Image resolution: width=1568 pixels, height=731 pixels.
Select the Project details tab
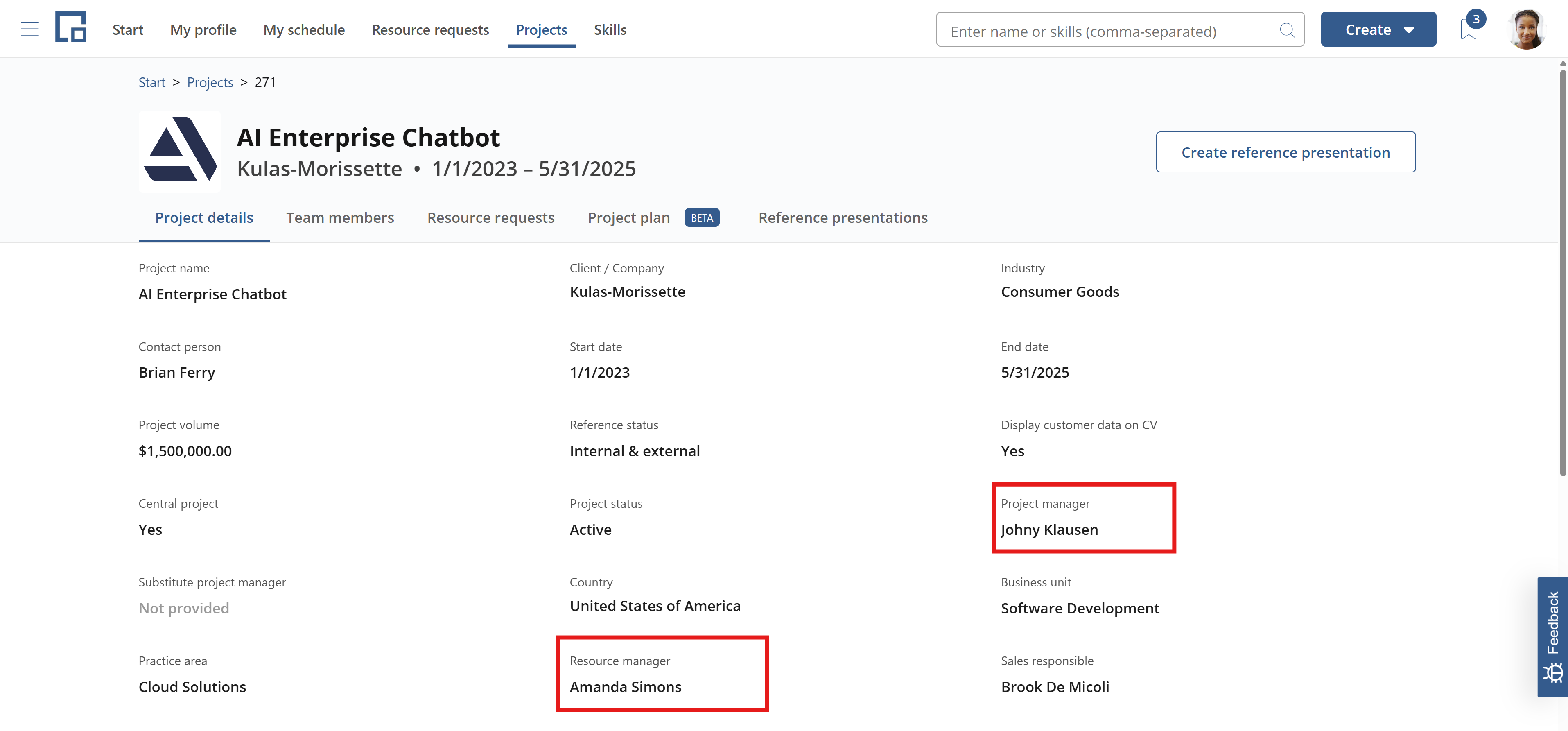click(204, 217)
